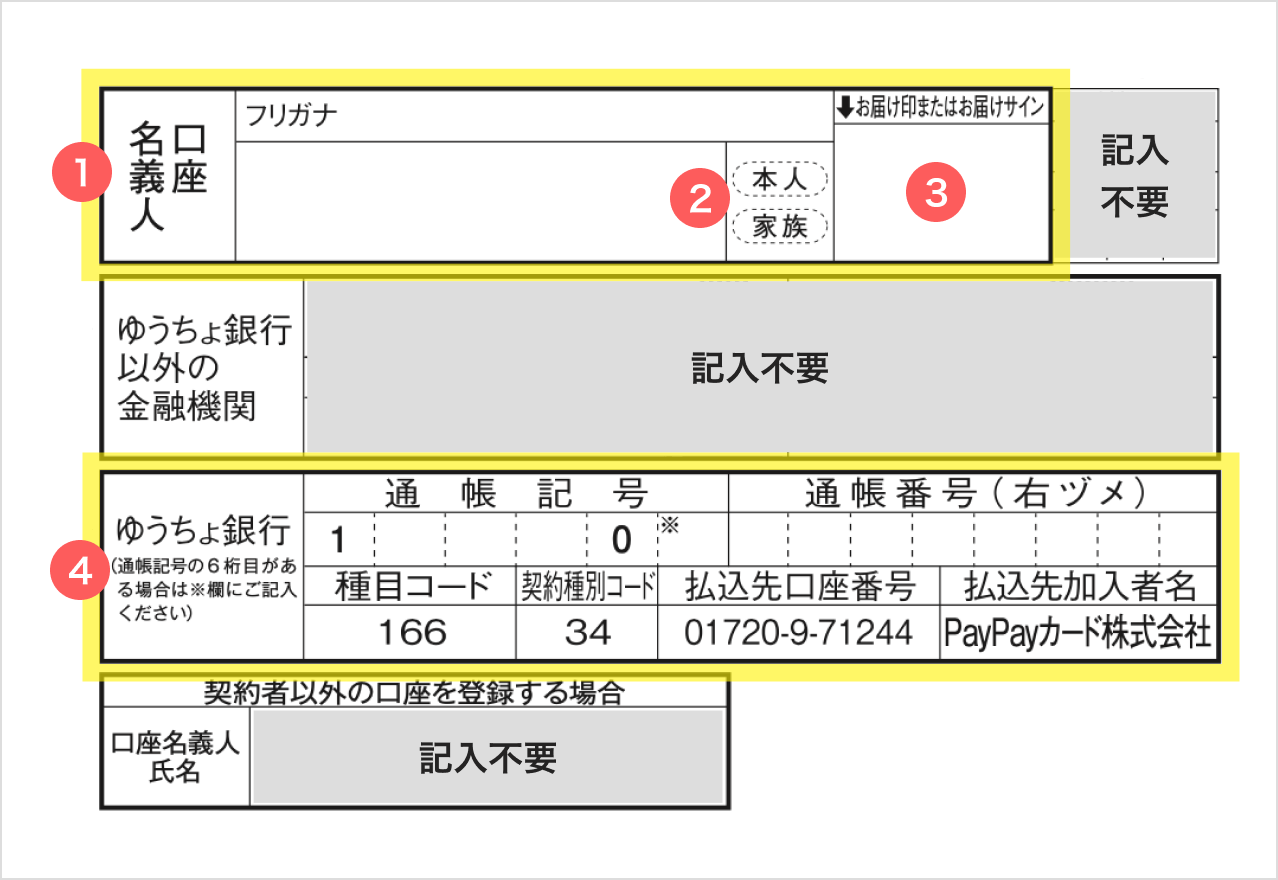The width and height of the screenshot is (1278, 880).
Task: Click the ゆうちょ銀行以外の金融機関 label
Action: 204,367
